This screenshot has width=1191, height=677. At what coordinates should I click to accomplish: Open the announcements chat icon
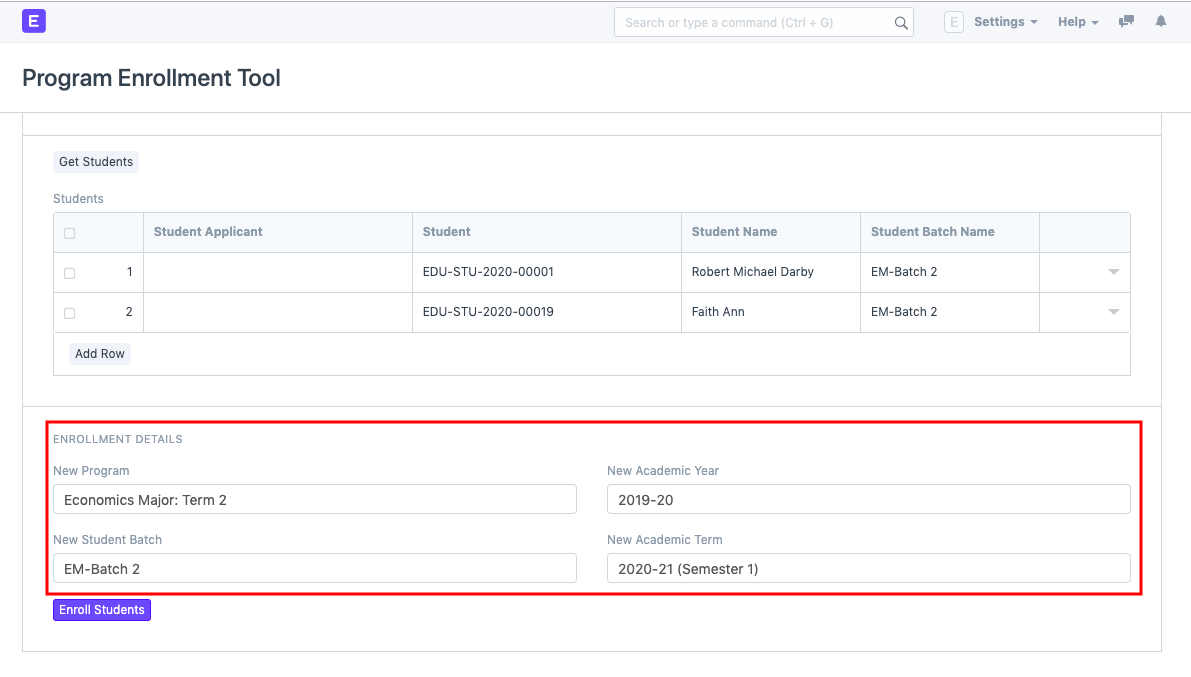coord(1126,21)
